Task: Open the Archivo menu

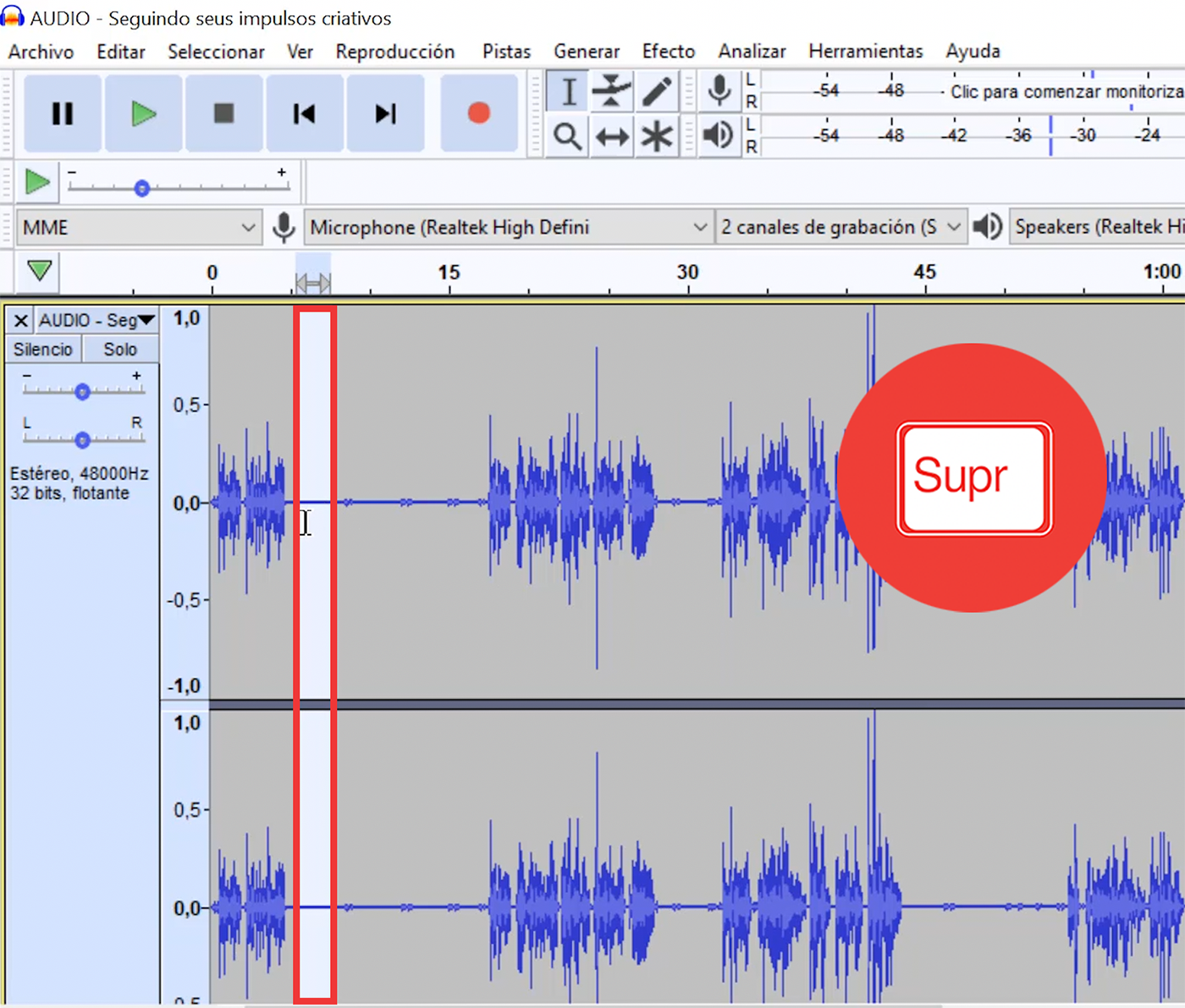Action: click(41, 52)
